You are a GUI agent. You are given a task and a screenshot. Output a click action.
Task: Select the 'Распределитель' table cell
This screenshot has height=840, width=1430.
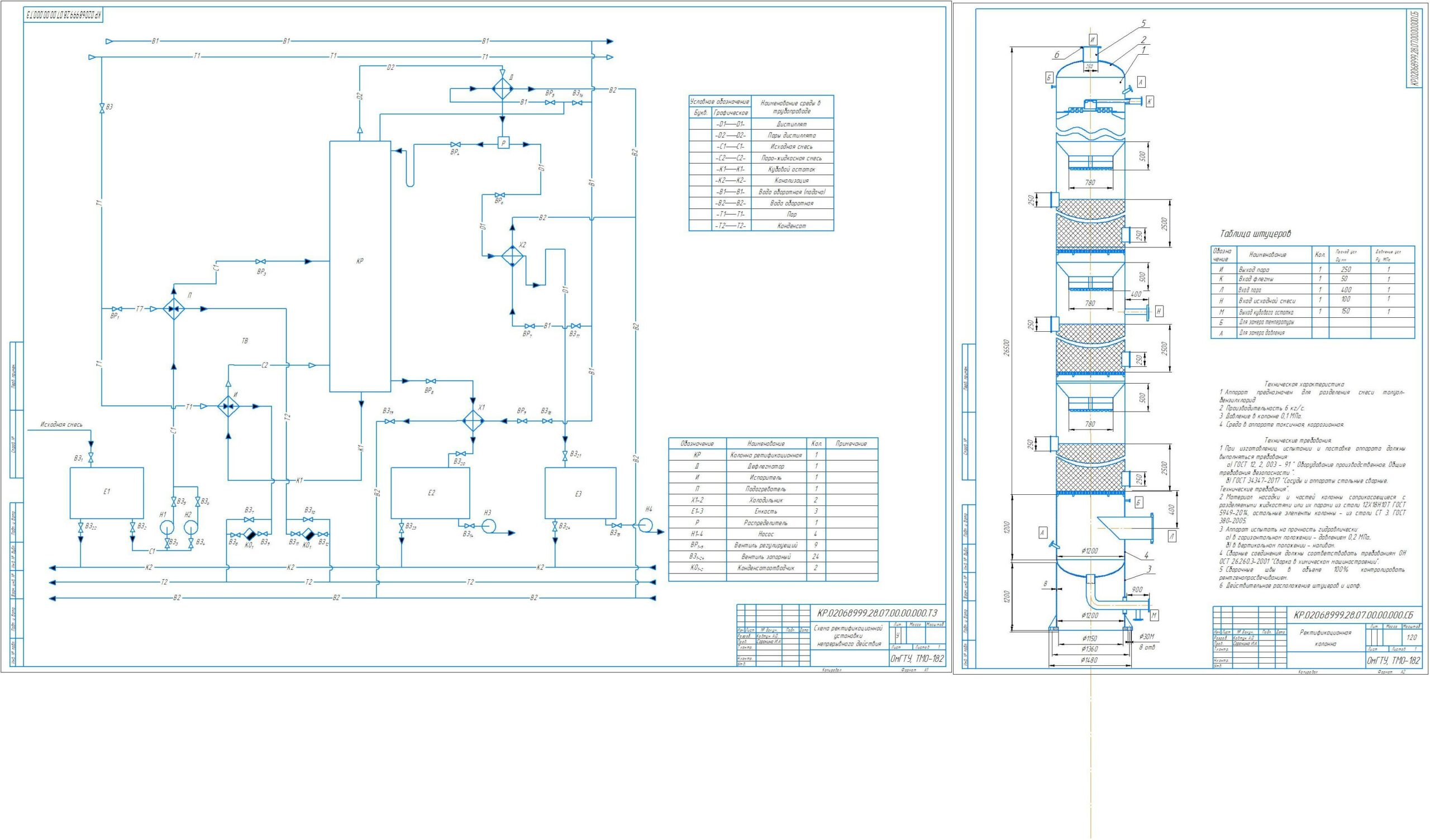(766, 523)
